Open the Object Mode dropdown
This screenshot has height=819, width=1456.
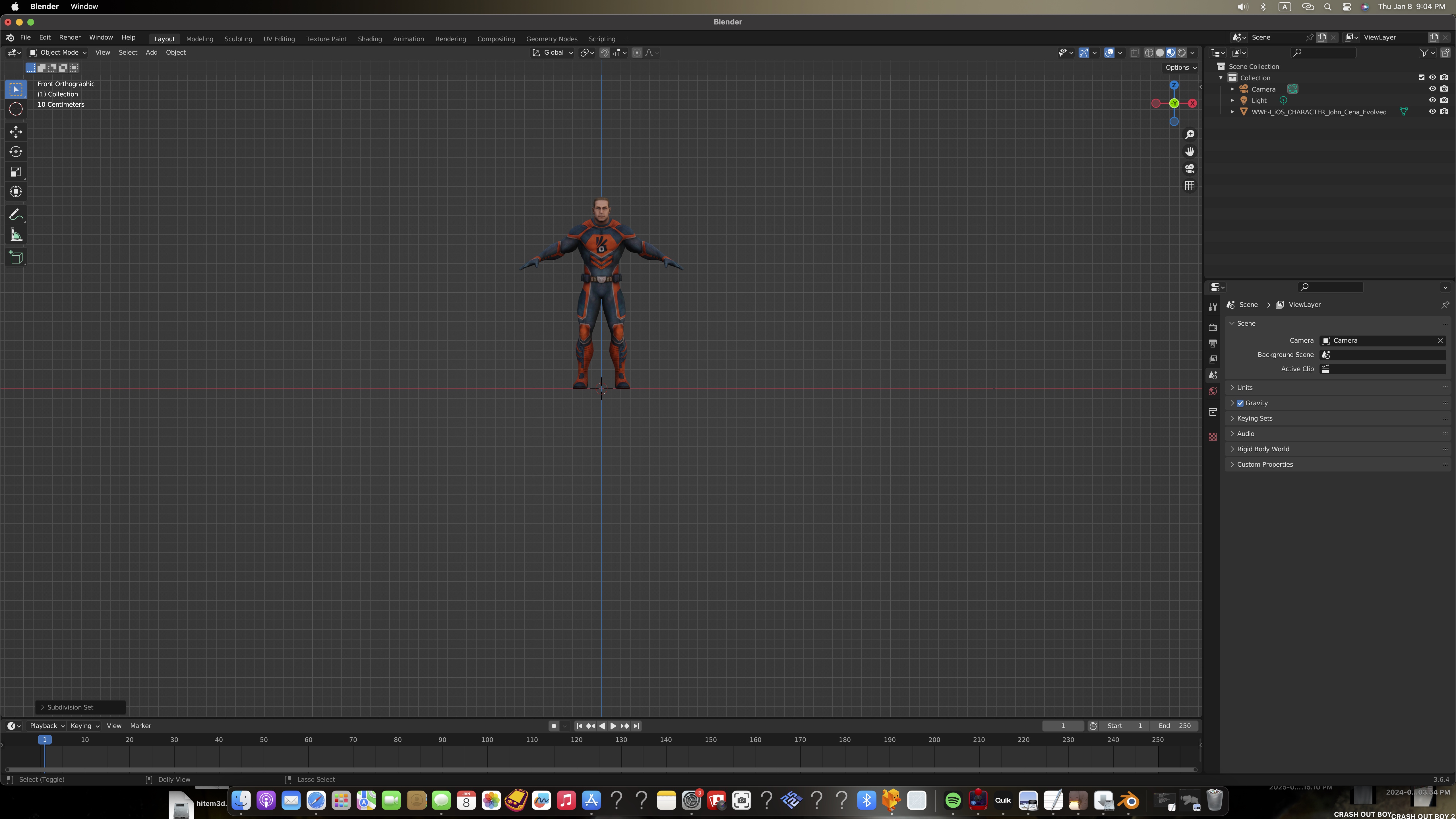point(58,53)
